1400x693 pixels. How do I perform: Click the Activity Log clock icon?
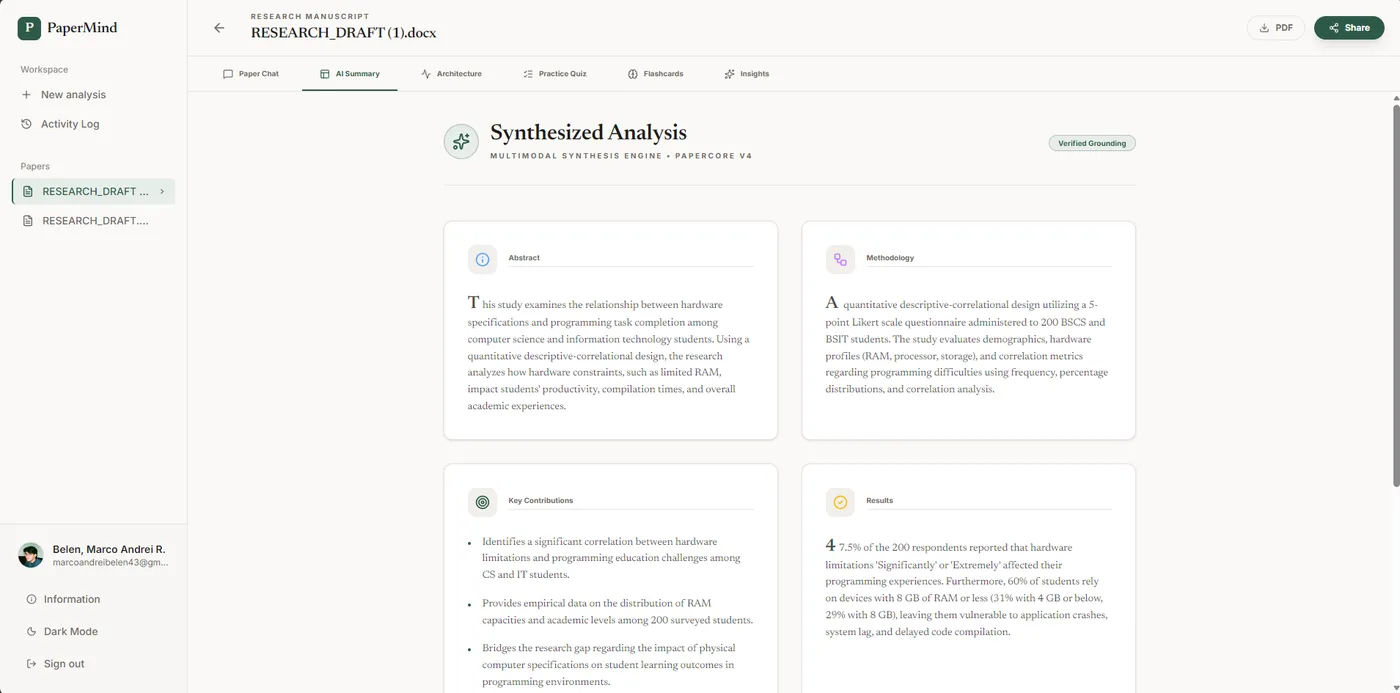click(27, 124)
